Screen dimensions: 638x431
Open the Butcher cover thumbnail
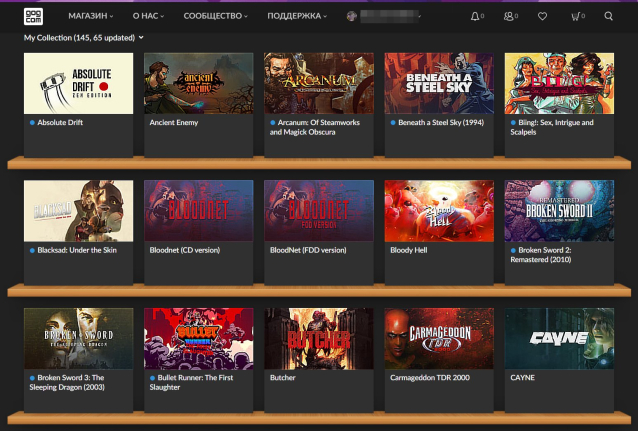coord(319,339)
